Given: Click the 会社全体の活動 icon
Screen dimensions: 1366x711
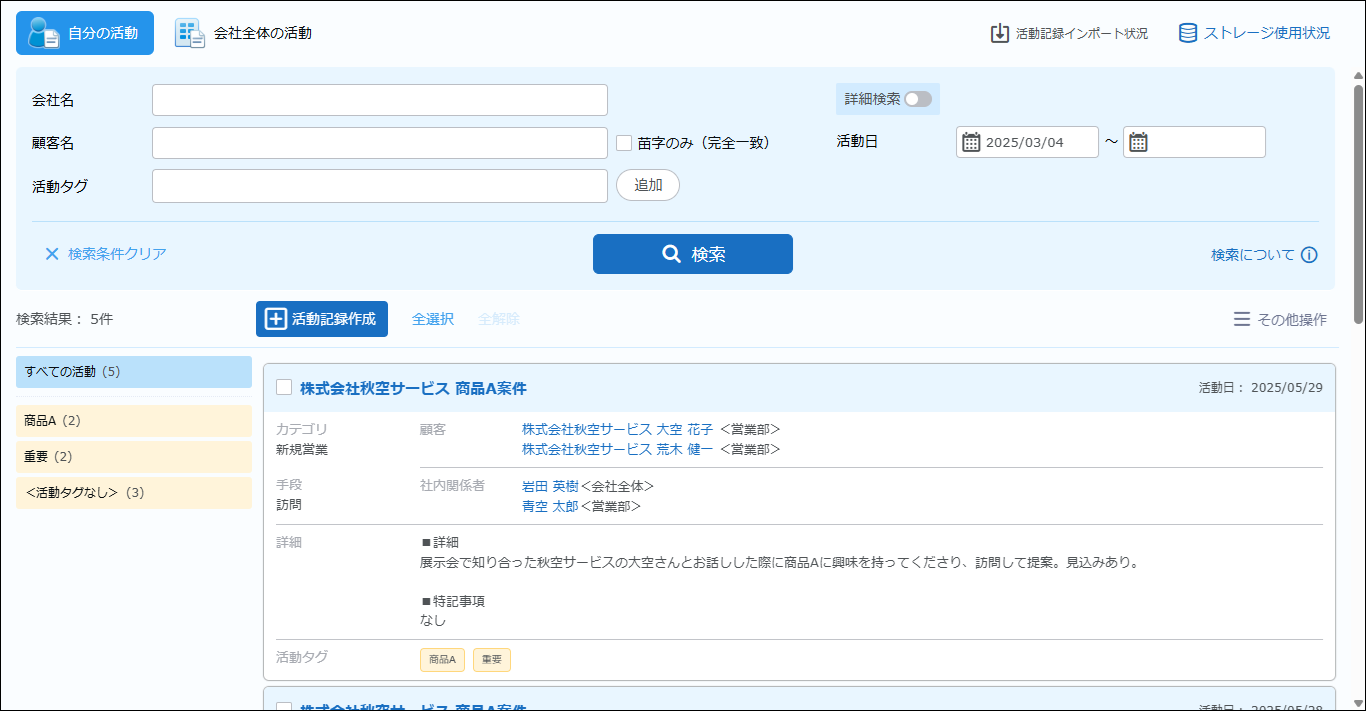Looking at the screenshot, I should pyautogui.click(x=190, y=33).
